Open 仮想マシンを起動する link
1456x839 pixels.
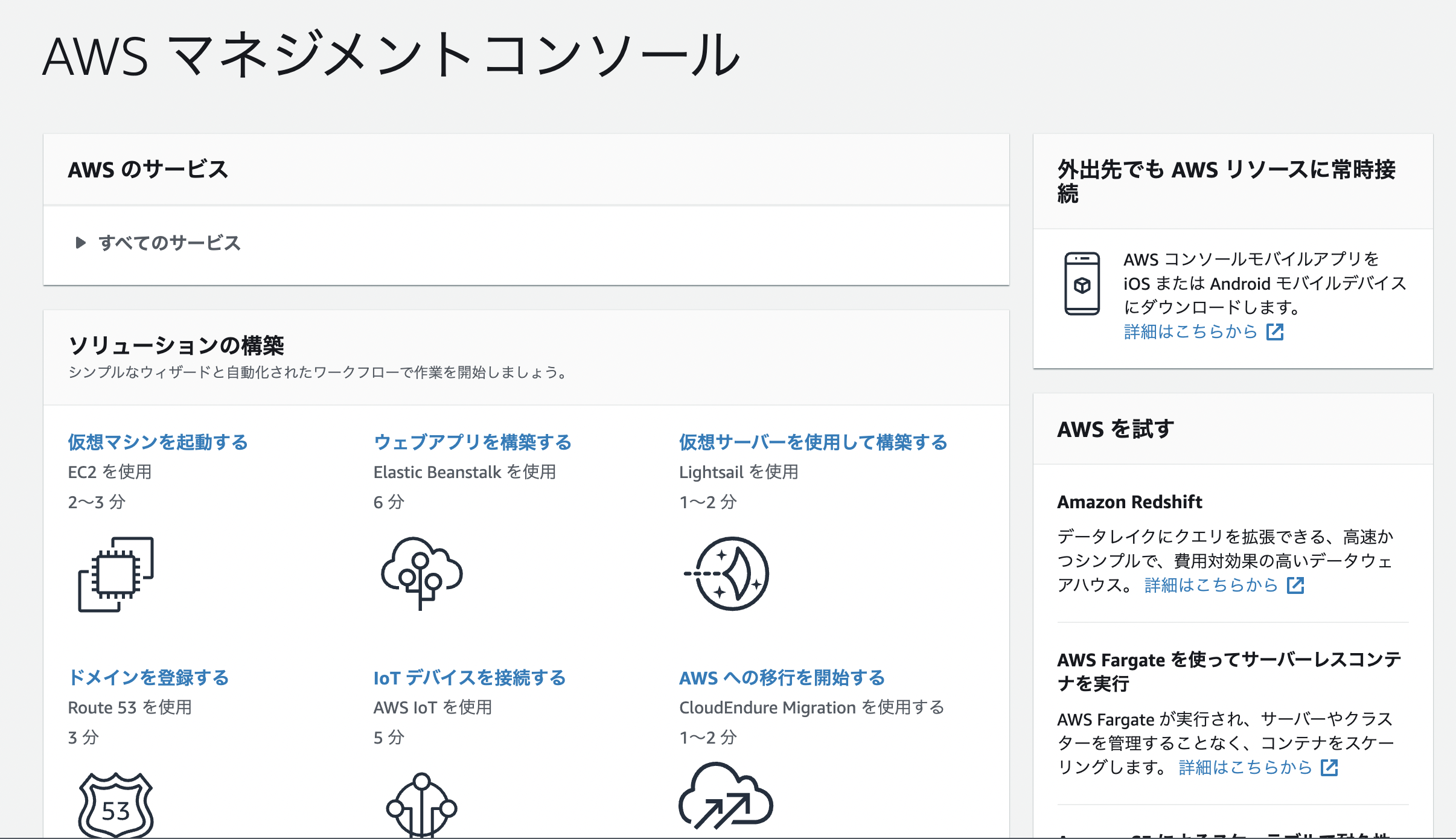point(158,442)
